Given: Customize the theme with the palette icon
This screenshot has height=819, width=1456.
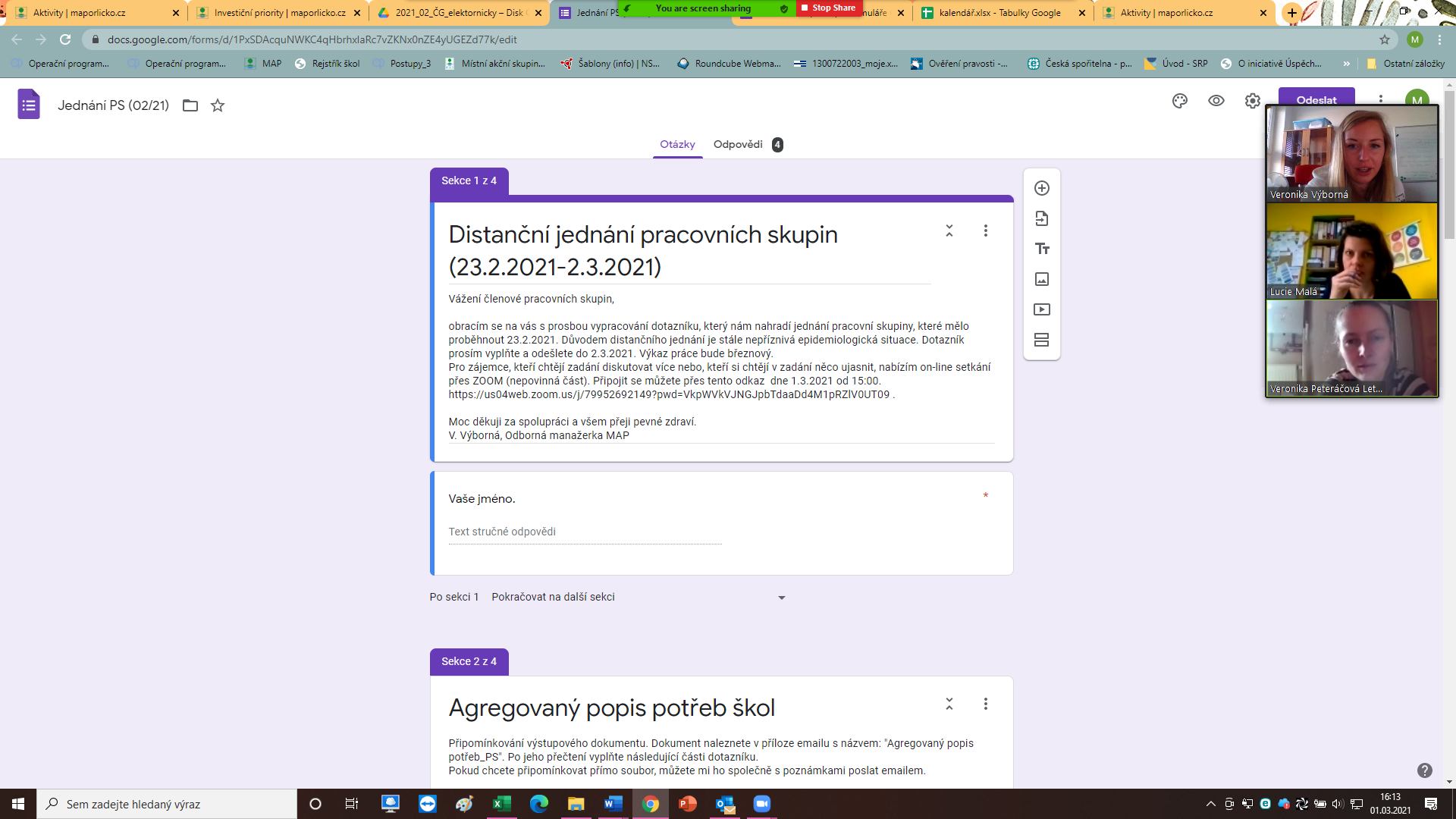Looking at the screenshot, I should click(x=1179, y=100).
